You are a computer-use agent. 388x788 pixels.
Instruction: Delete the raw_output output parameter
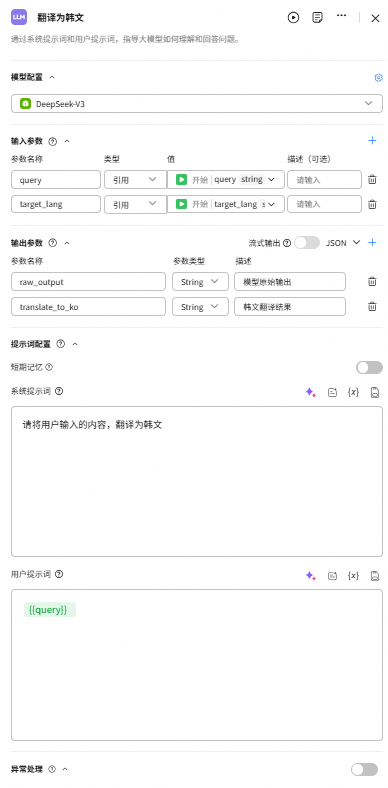[372, 282]
